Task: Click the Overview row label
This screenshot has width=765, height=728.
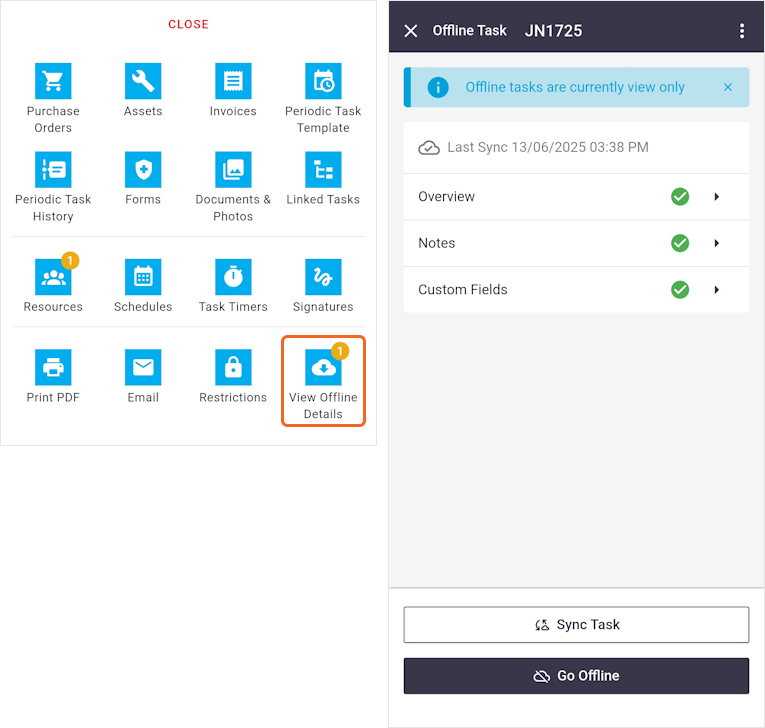Action: click(x=446, y=197)
